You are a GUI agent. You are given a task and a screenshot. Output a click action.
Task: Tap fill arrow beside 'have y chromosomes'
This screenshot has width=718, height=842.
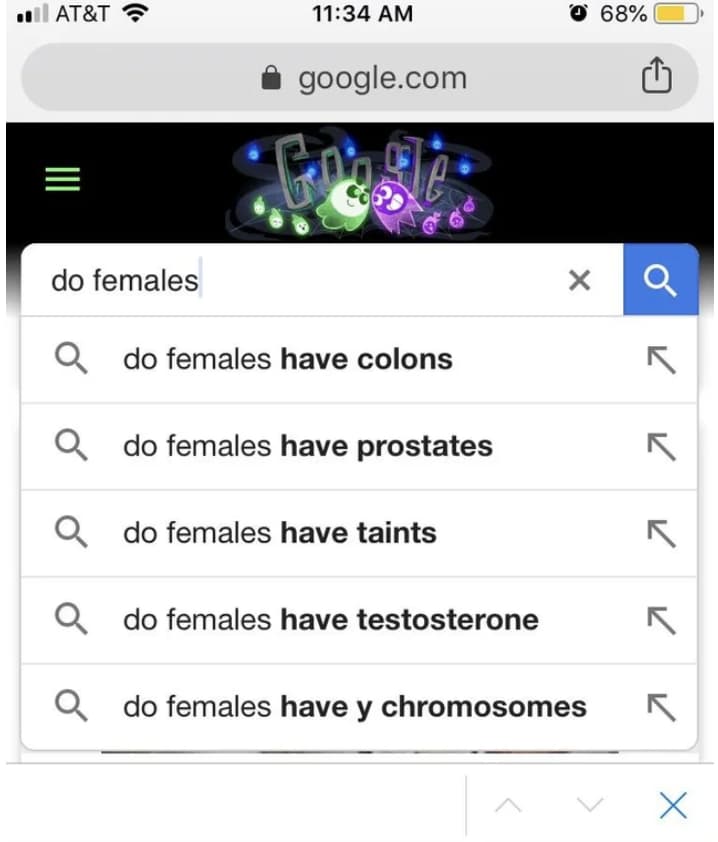click(x=661, y=707)
